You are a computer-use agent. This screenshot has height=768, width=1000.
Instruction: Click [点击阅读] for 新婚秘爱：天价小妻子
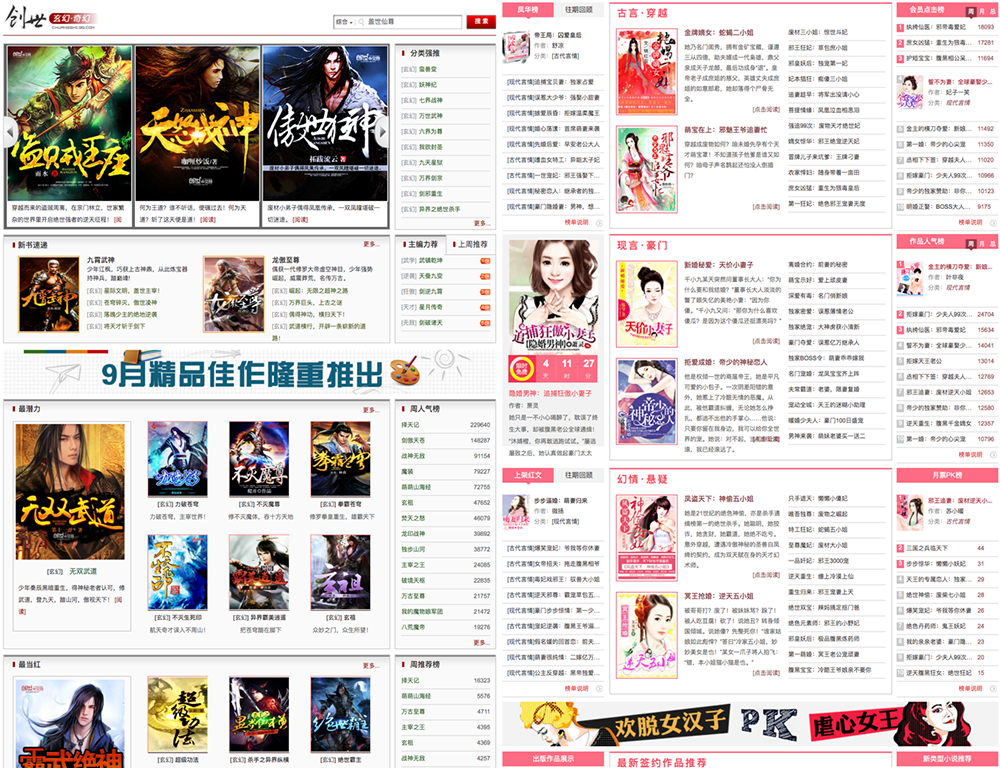(x=766, y=341)
